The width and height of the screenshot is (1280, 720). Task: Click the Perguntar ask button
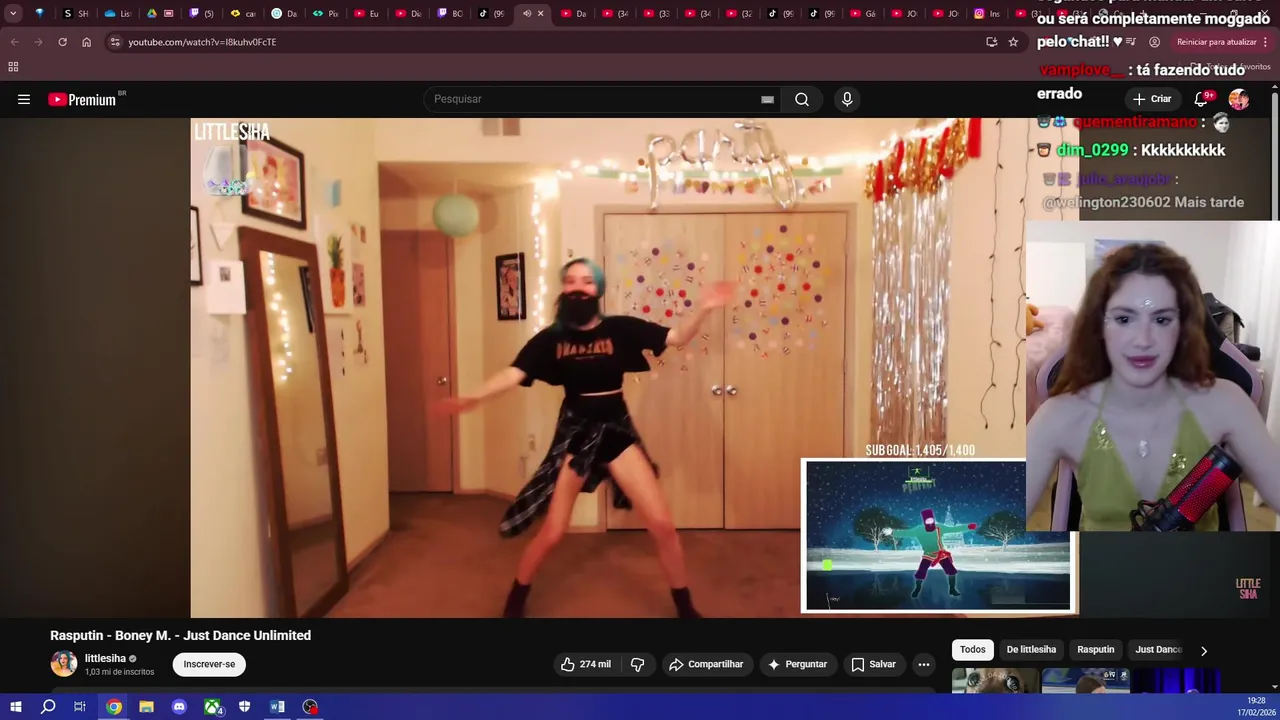(797, 664)
